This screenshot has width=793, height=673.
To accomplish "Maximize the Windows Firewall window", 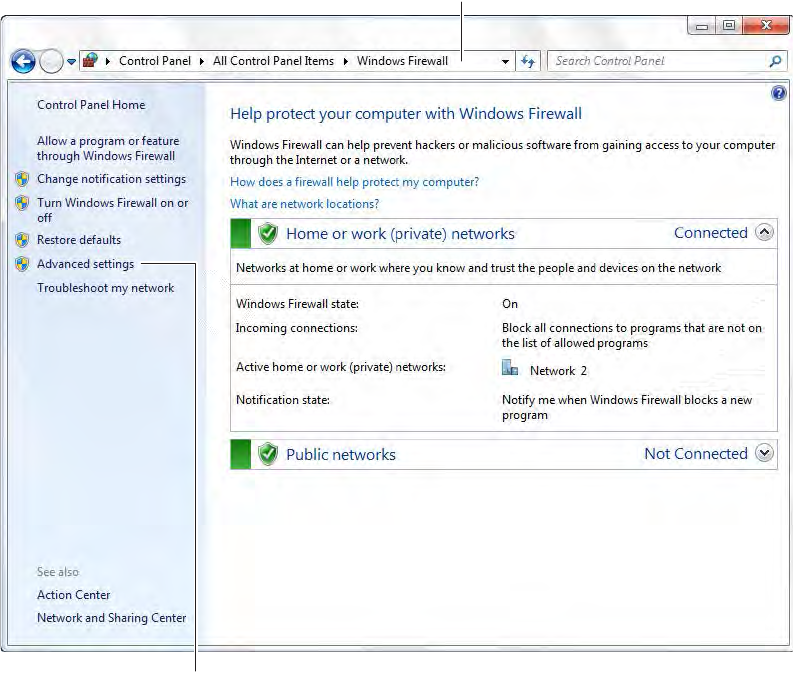I will click(729, 25).
